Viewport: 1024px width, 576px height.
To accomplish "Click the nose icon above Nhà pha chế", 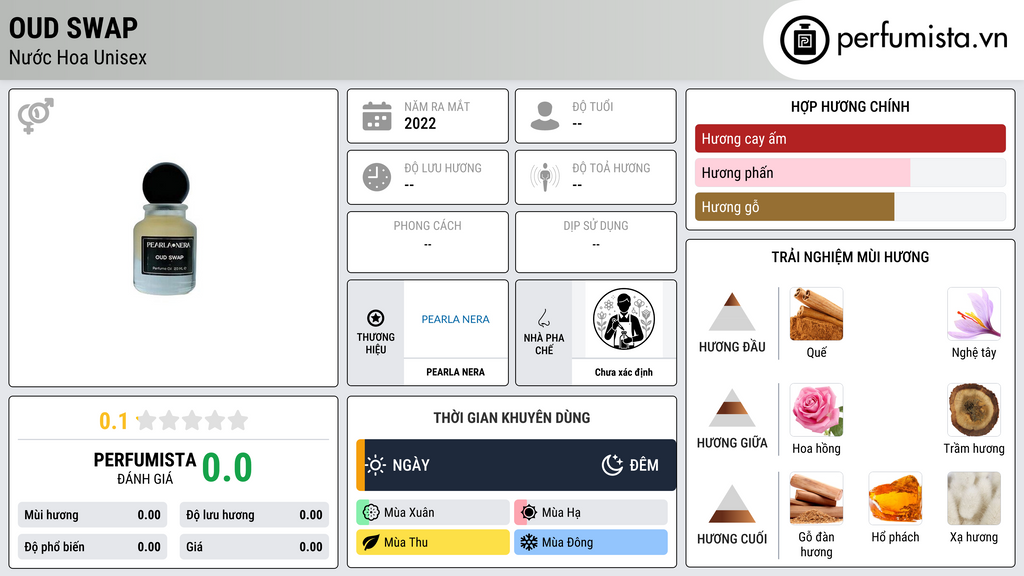I will (543, 318).
